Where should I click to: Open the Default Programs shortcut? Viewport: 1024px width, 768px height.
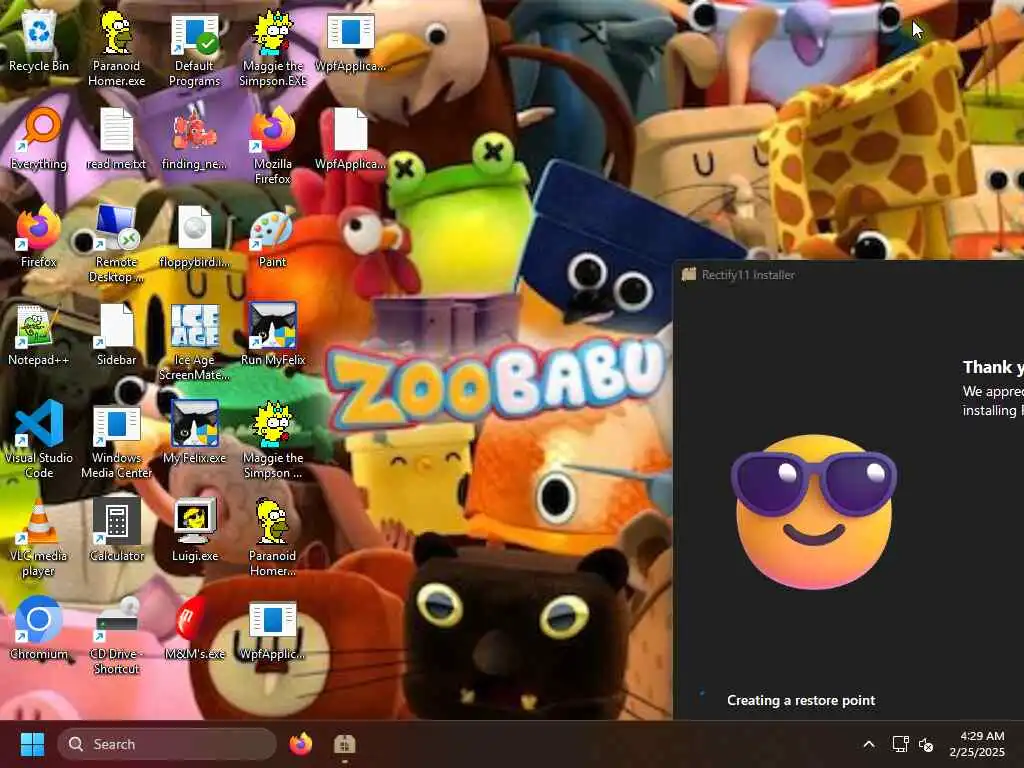pyautogui.click(x=194, y=50)
